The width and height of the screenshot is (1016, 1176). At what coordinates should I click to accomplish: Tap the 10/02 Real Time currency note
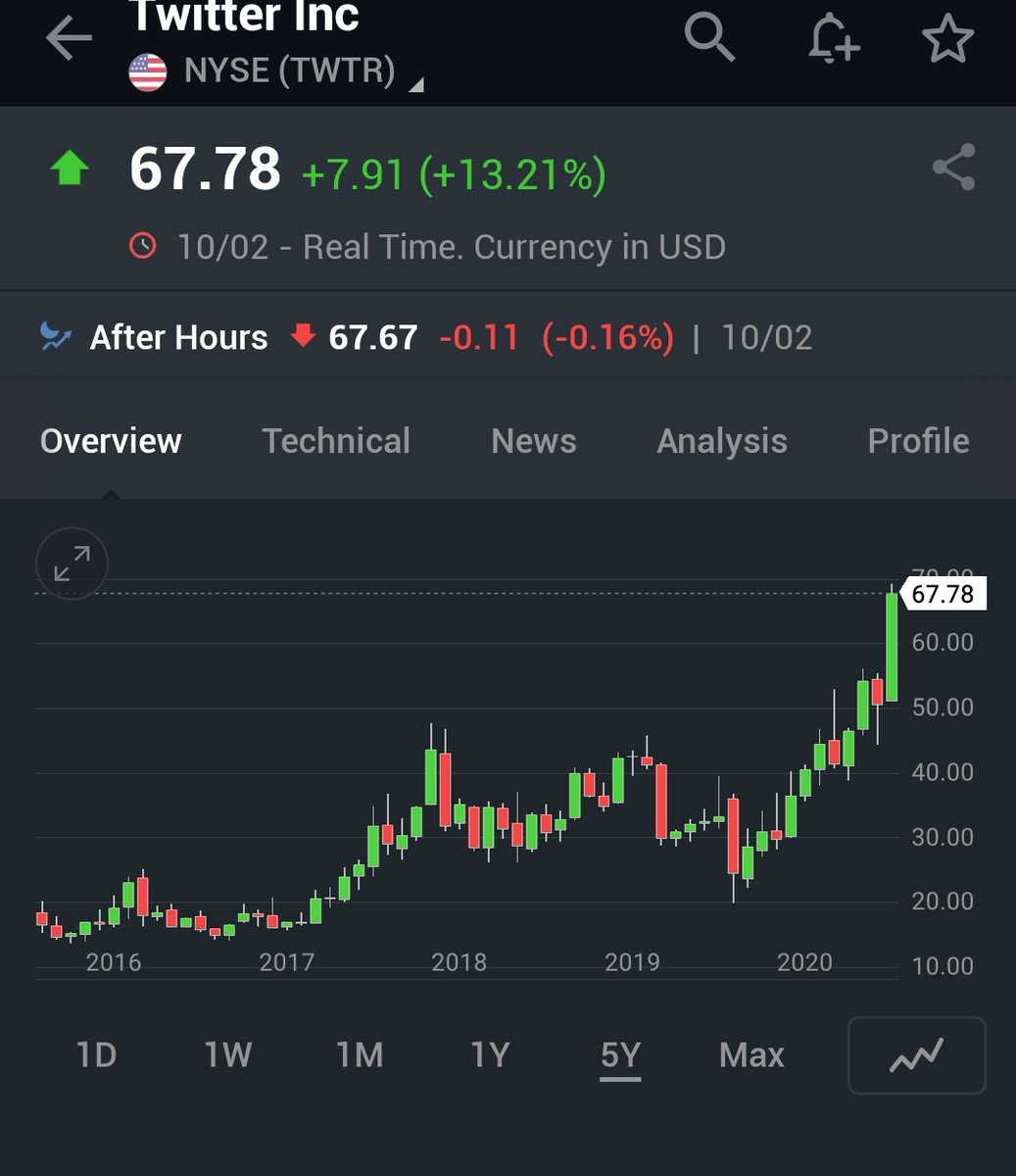(452, 247)
